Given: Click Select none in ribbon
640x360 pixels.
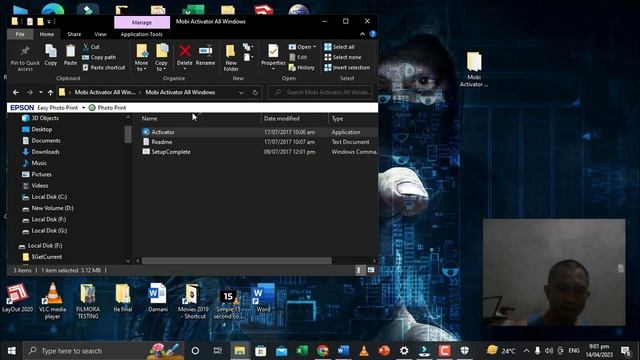Looking at the screenshot, I should click(x=342, y=58).
